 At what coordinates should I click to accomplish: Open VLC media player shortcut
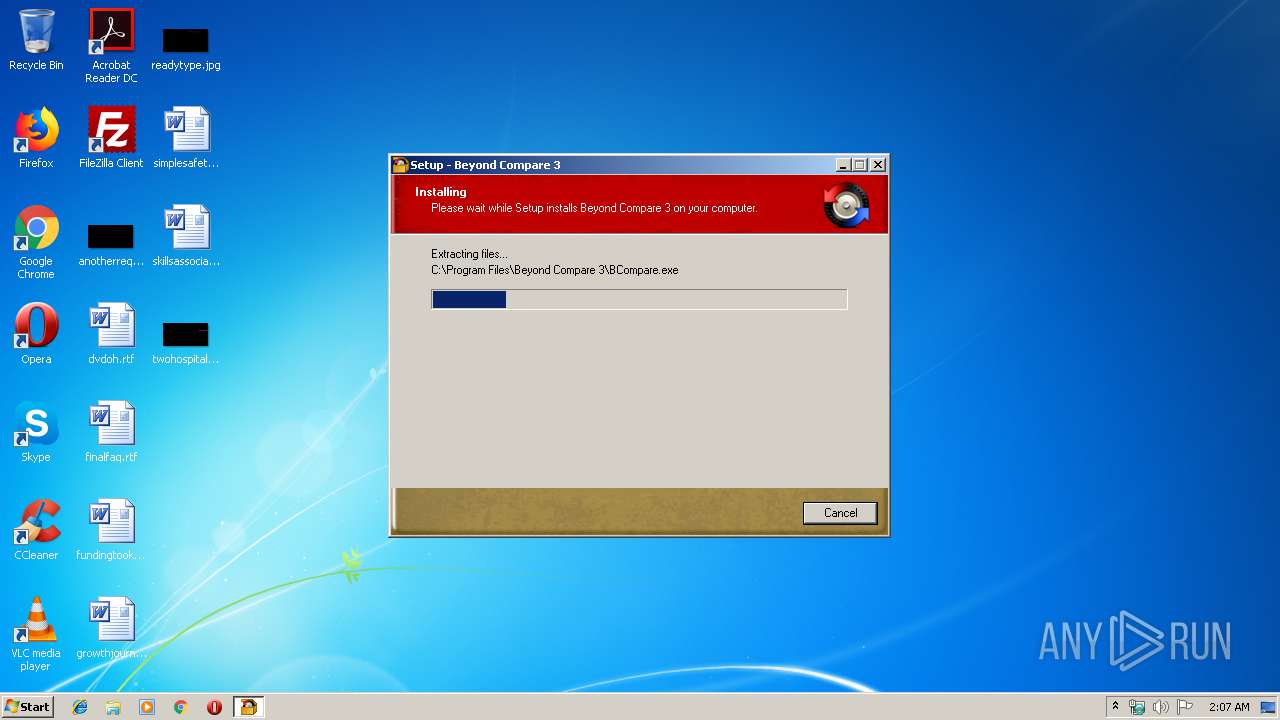pyautogui.click(x=36, y=634)
